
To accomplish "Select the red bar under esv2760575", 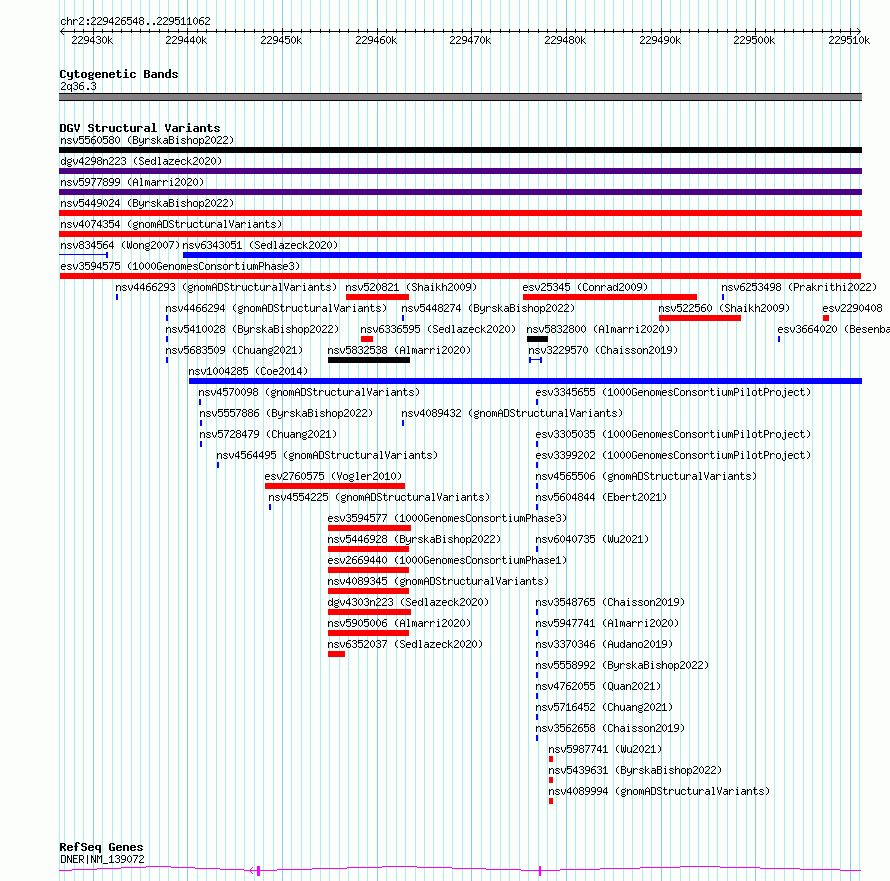I will (335, 486).
